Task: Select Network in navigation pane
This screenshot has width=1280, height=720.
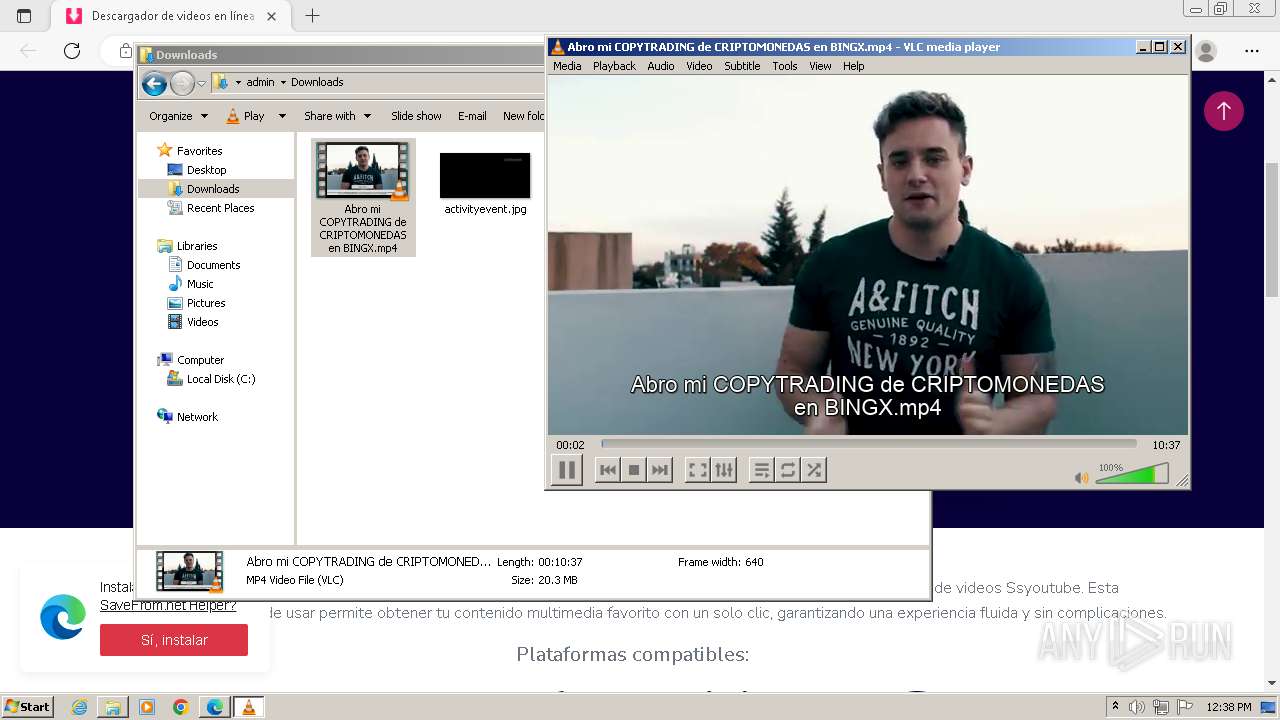Action: (x=197, y=417)
